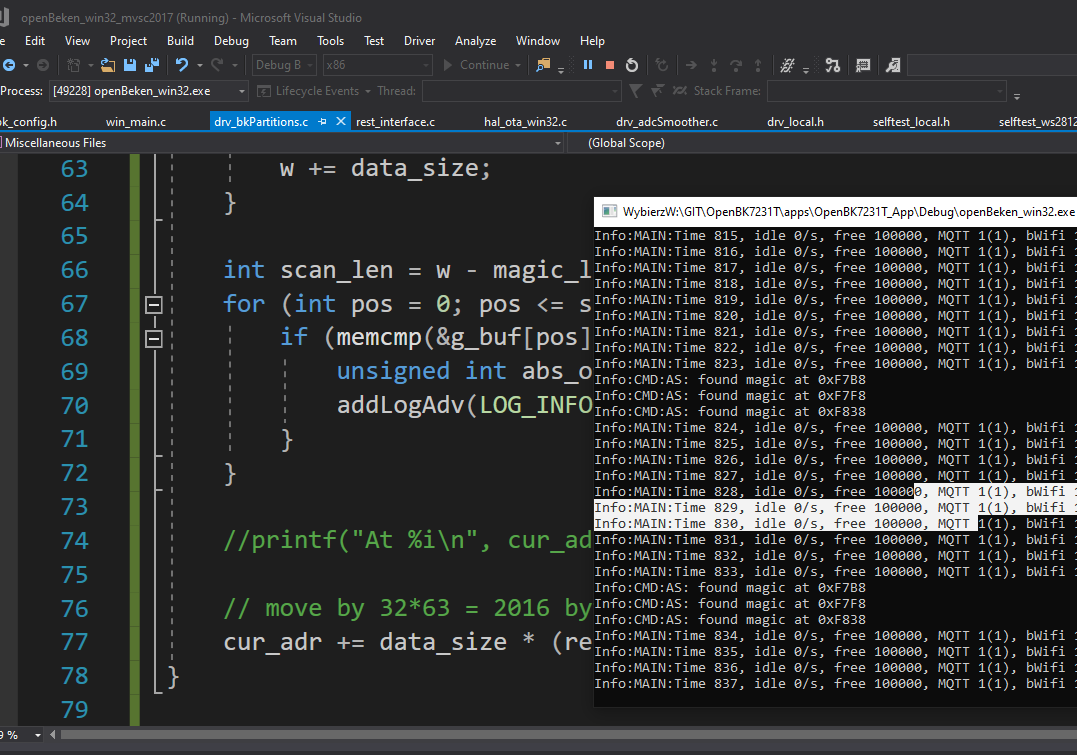
Task: Stop debugging with the red square
Action: pyautogui.click(x=609, y=65)
